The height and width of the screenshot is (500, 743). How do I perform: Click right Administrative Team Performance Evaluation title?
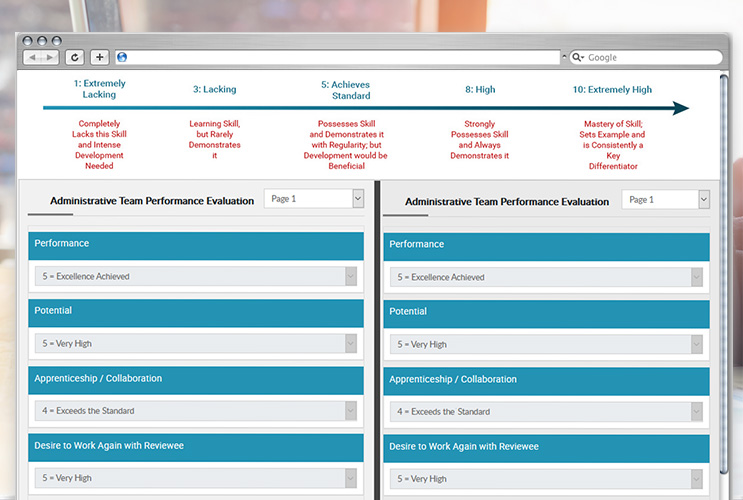pyautogui.click(x=507, y=201)
